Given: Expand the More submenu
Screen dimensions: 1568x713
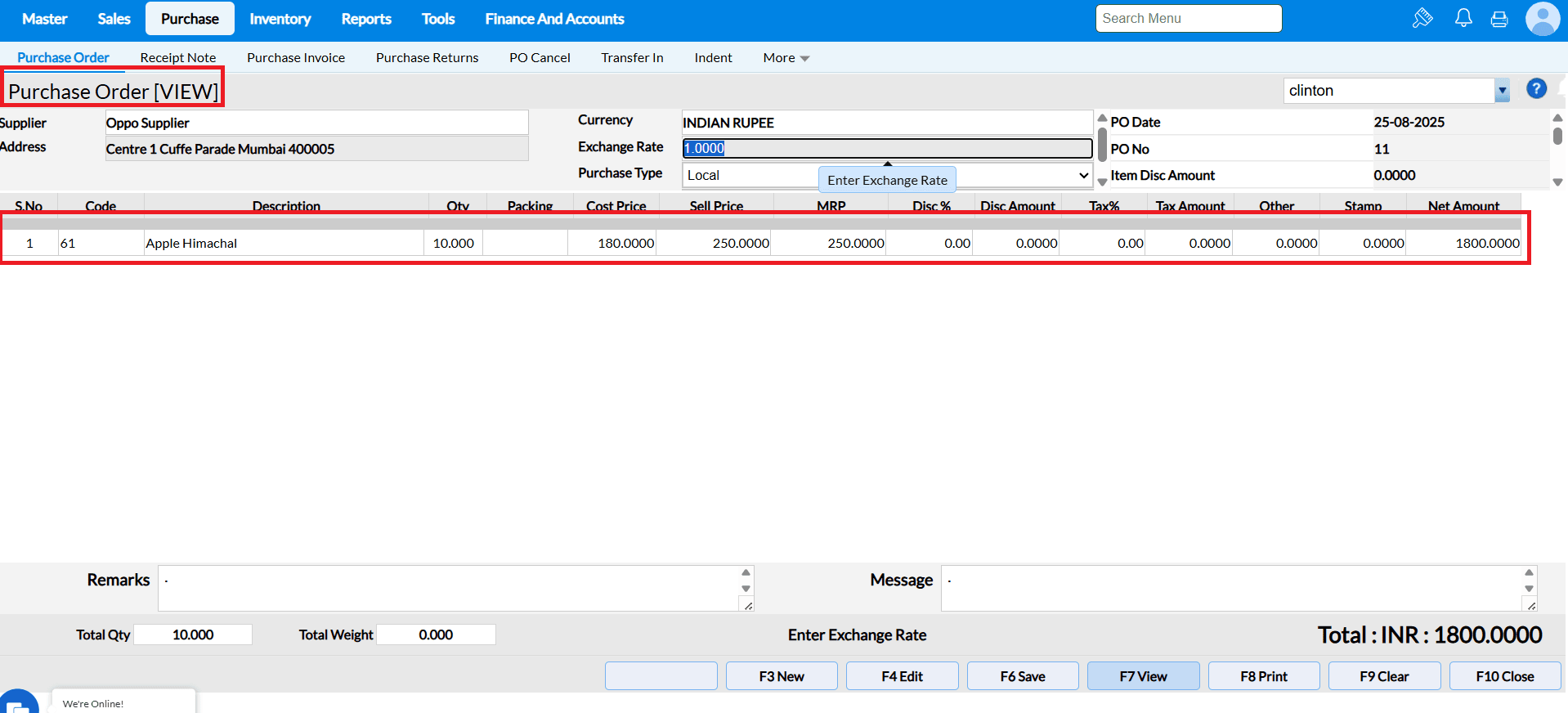Looking at the screenshot, I should [786, 58].
